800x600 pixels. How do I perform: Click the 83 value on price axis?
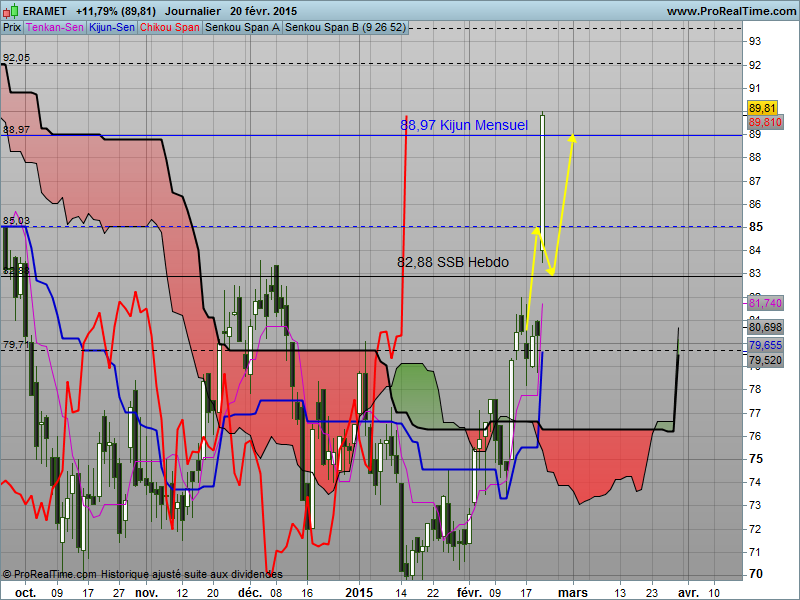755,273
